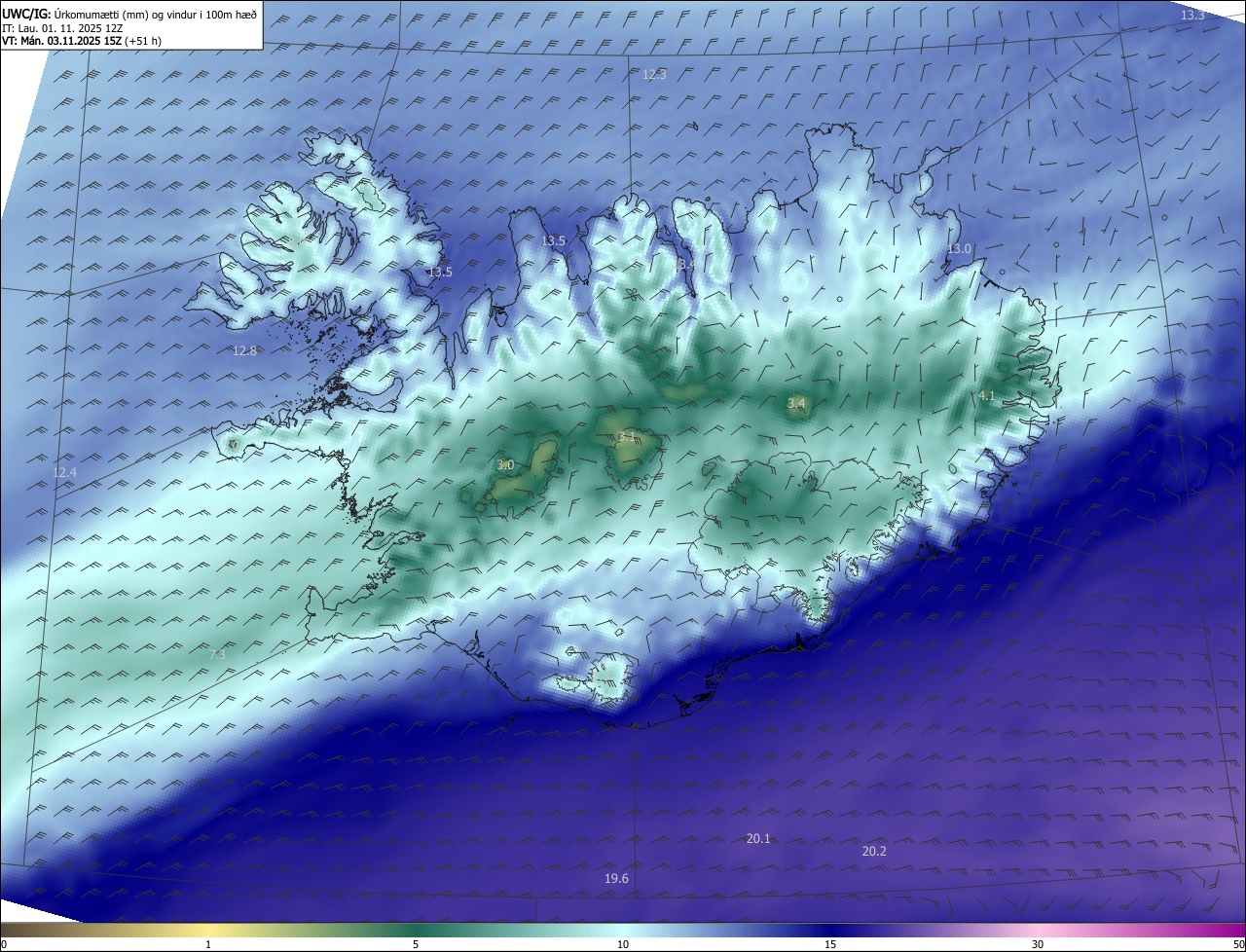The height and width of the screenshot is (952, 1246).
Task: Click the 13.3 value label
Action: tap(1192, 16)
